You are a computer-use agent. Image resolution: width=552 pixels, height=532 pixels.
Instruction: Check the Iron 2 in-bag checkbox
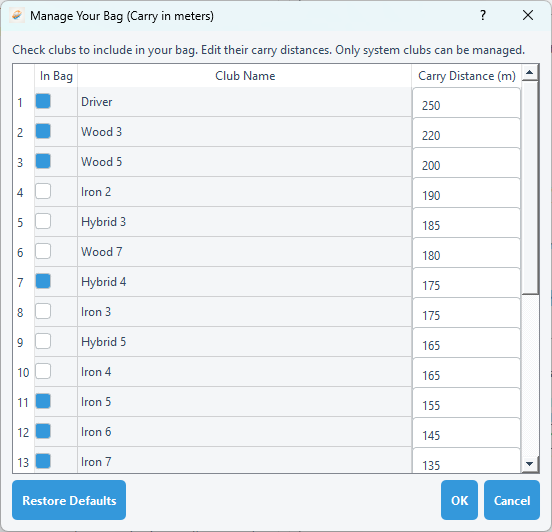(x=43, y=192)
